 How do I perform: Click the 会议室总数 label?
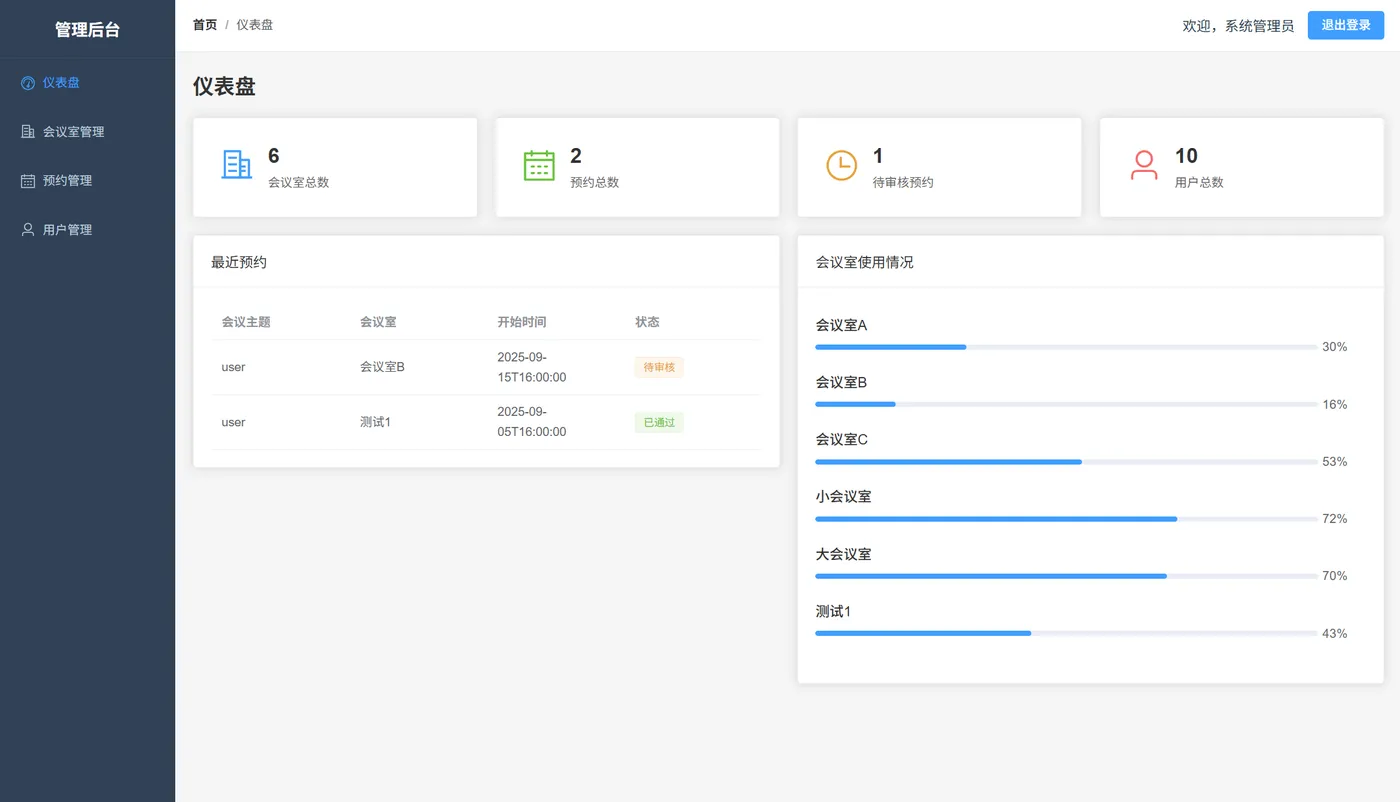(298, 183)
